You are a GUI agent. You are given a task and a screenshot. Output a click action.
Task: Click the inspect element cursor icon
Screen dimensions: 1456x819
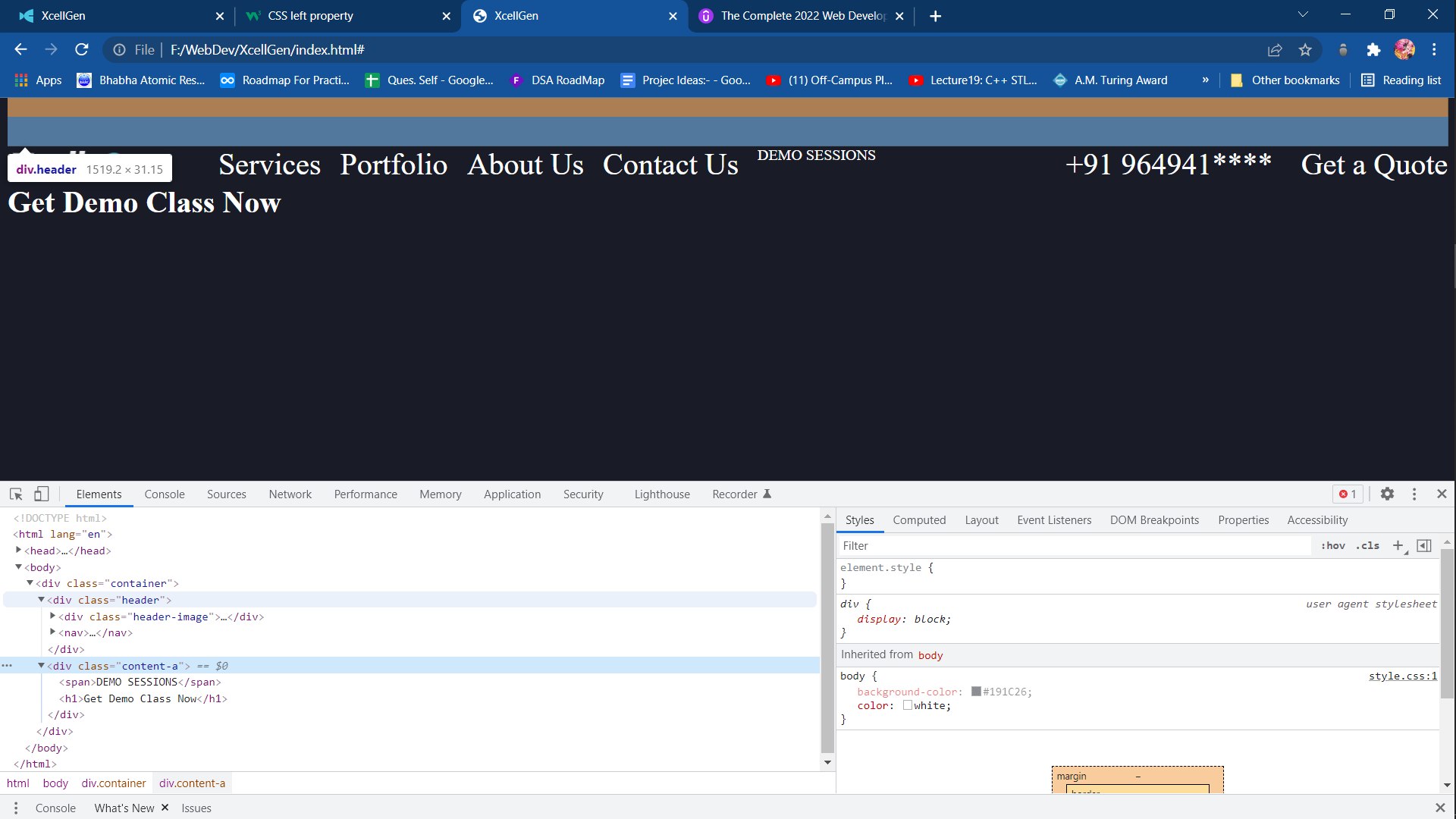16,494
